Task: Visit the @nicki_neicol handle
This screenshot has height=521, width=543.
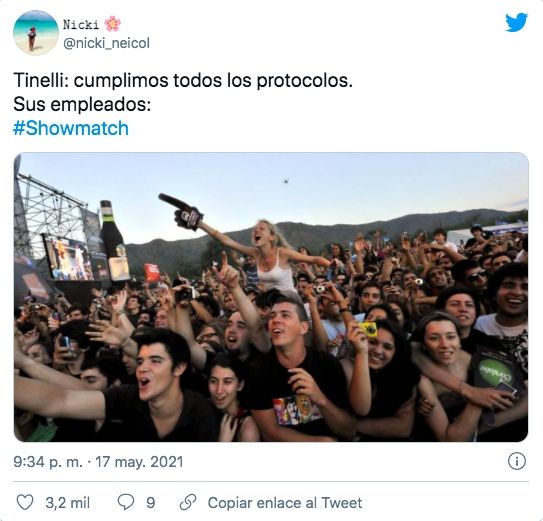Action: (x=107, y=43)
